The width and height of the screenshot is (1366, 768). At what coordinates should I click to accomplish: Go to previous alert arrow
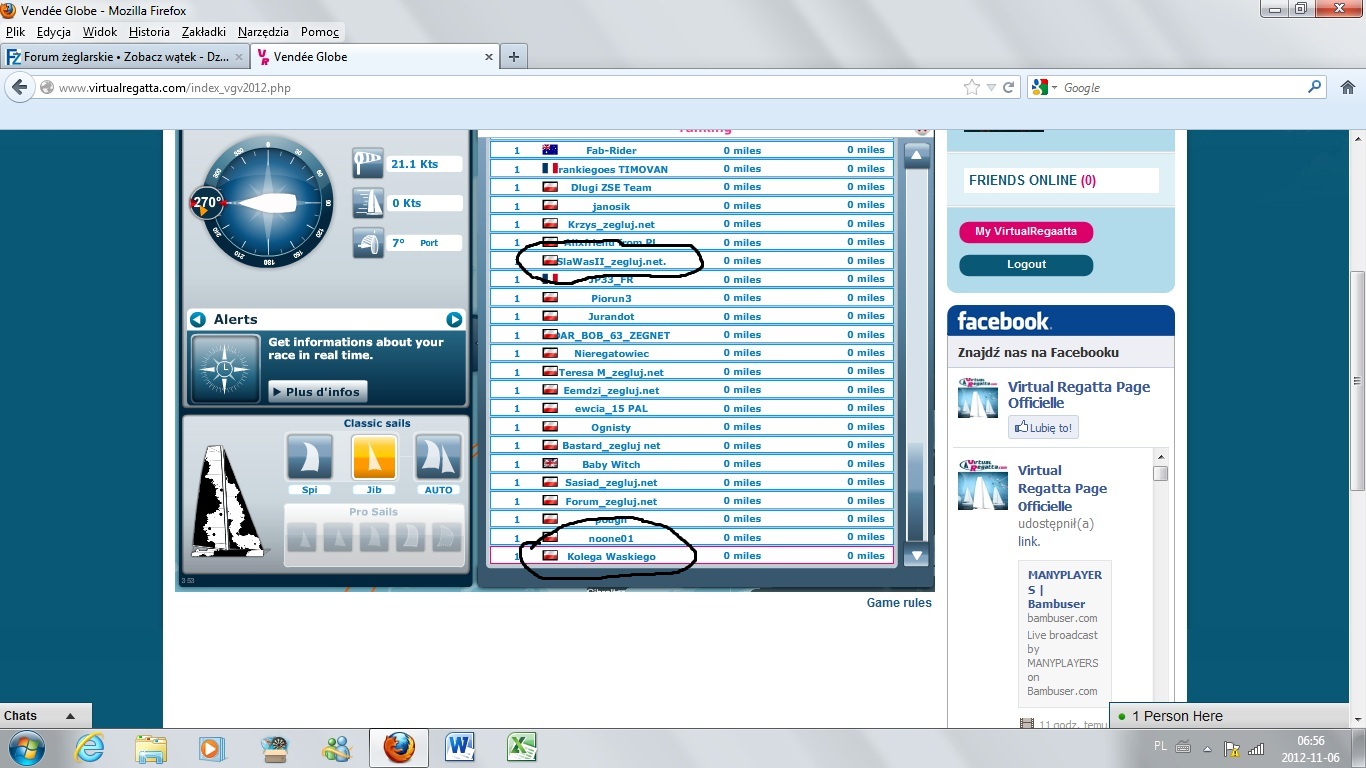[198, 319]
